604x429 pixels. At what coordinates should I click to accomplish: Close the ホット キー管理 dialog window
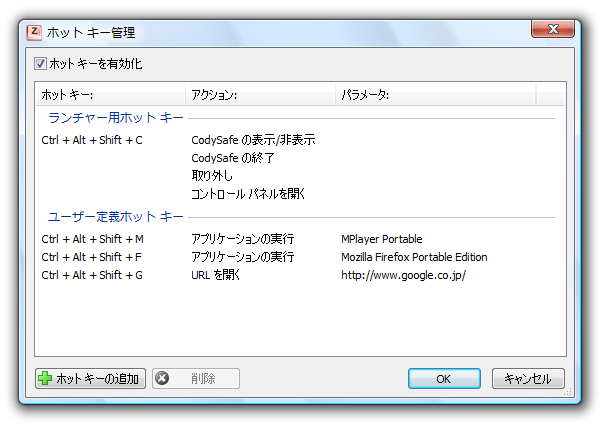pos(553,29)
